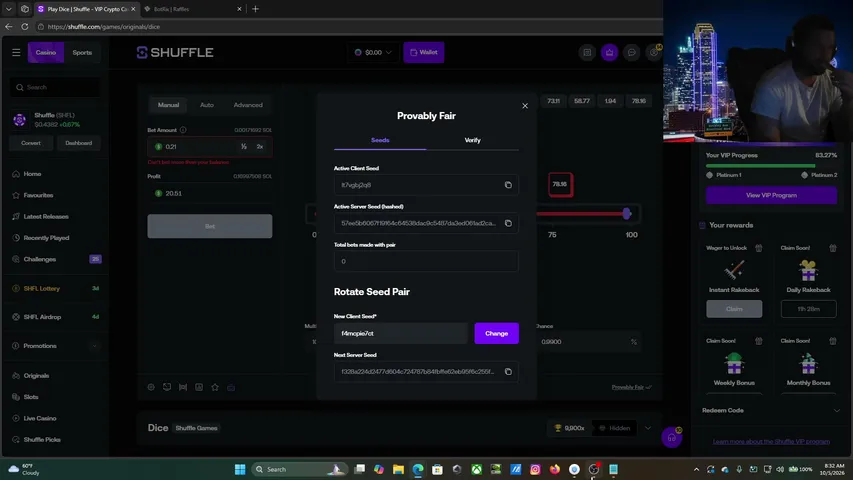Edit the New Client Seed field
This screenshot has width=853, height=480.
click(x=400, y=334)
